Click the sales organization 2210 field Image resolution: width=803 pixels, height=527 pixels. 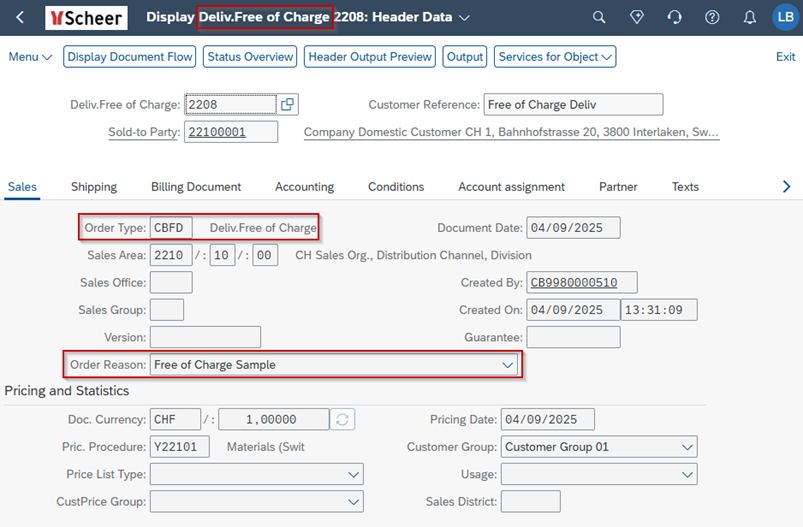[x=171, y=255]
